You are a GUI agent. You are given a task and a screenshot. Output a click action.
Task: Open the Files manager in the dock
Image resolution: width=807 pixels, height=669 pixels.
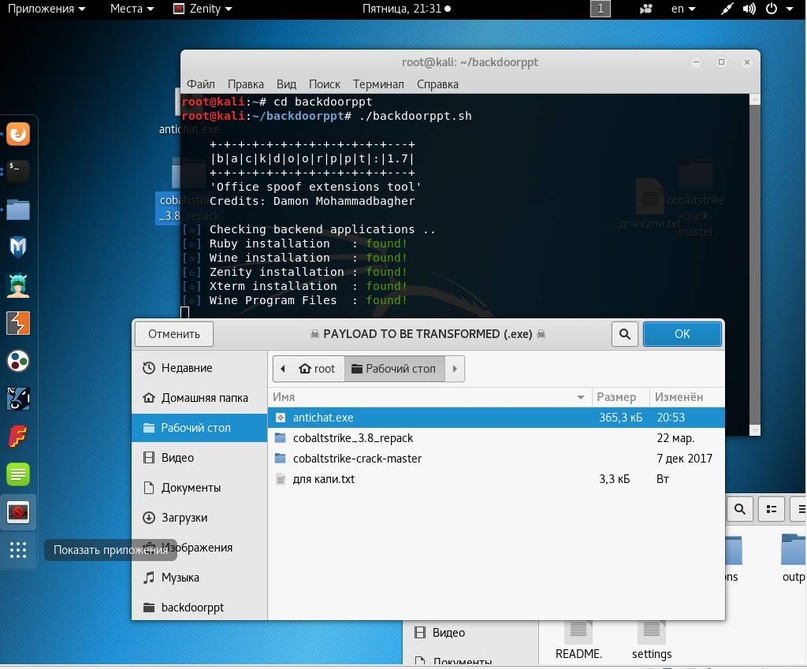click(18, 209)
